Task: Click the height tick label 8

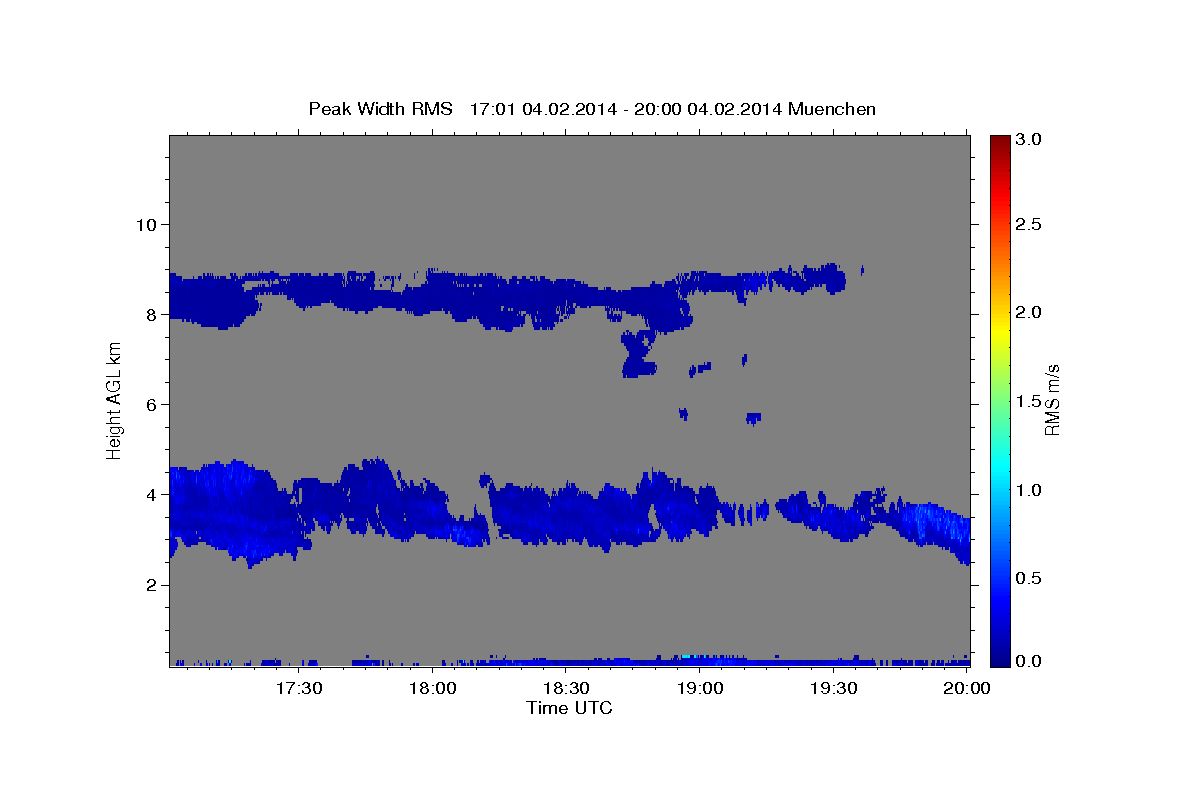Action: (x=151, y=314)
